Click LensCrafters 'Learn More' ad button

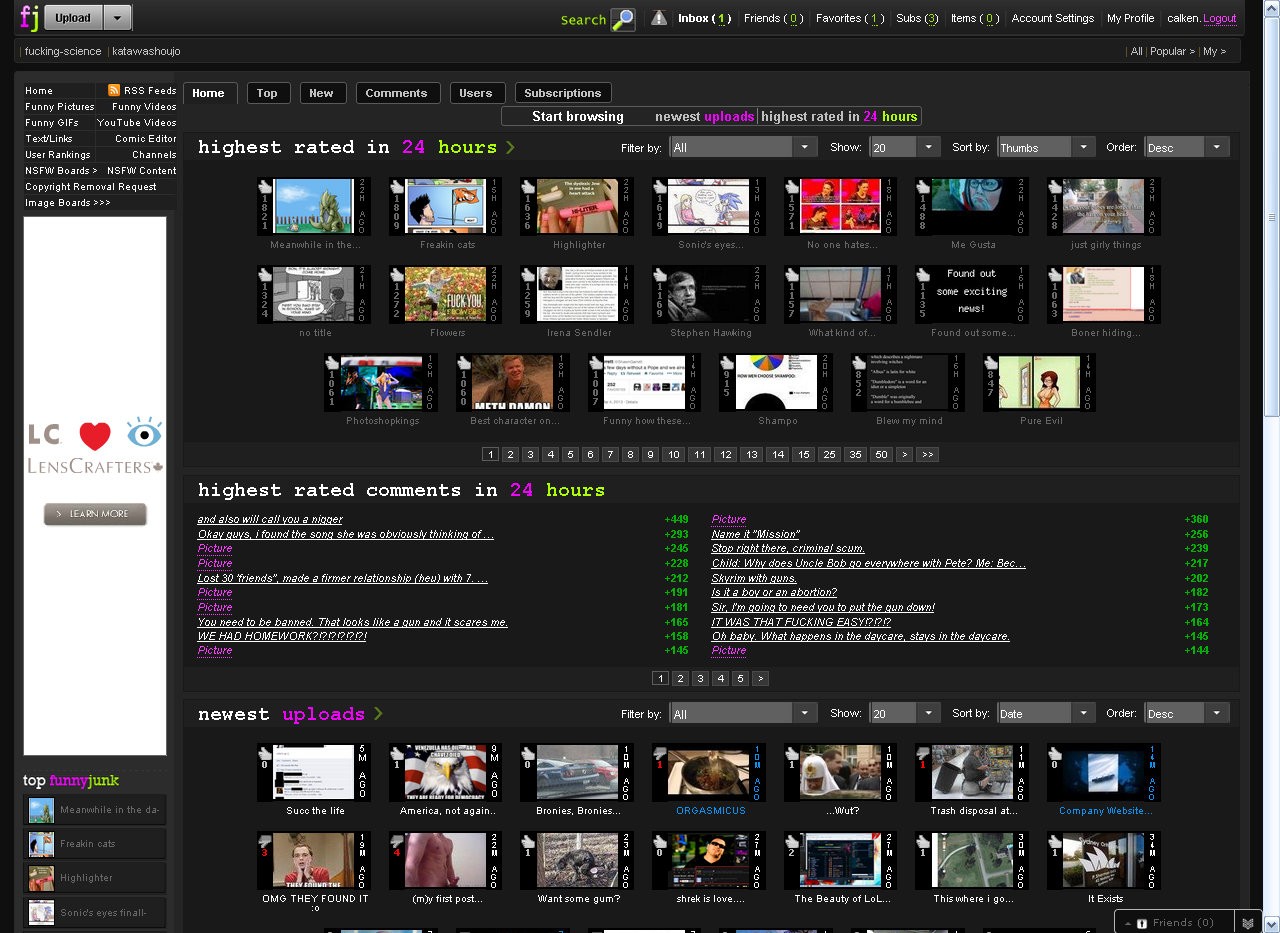[x=95, y=514]
